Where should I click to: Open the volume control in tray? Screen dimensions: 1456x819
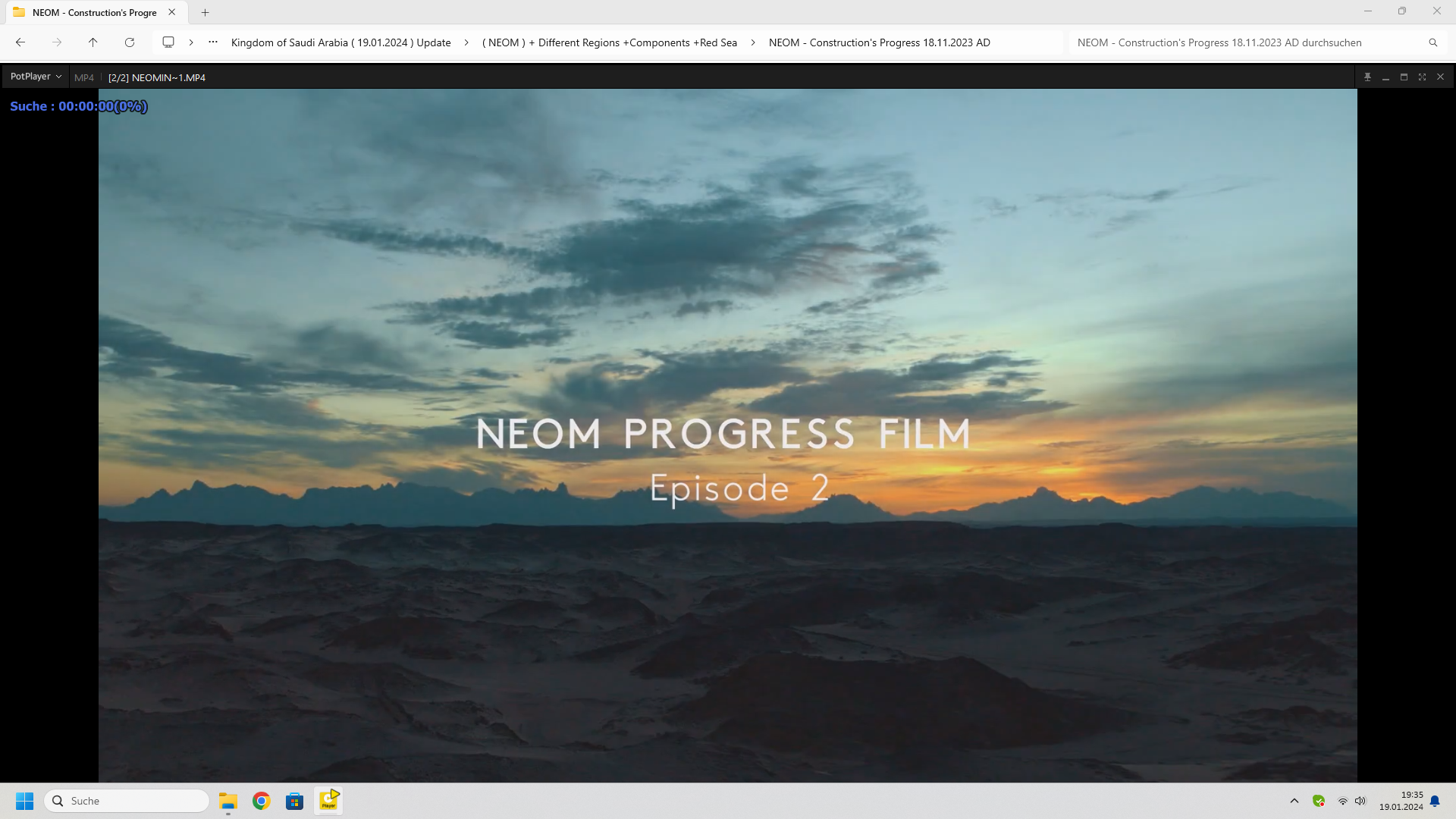pos(1360,801)
